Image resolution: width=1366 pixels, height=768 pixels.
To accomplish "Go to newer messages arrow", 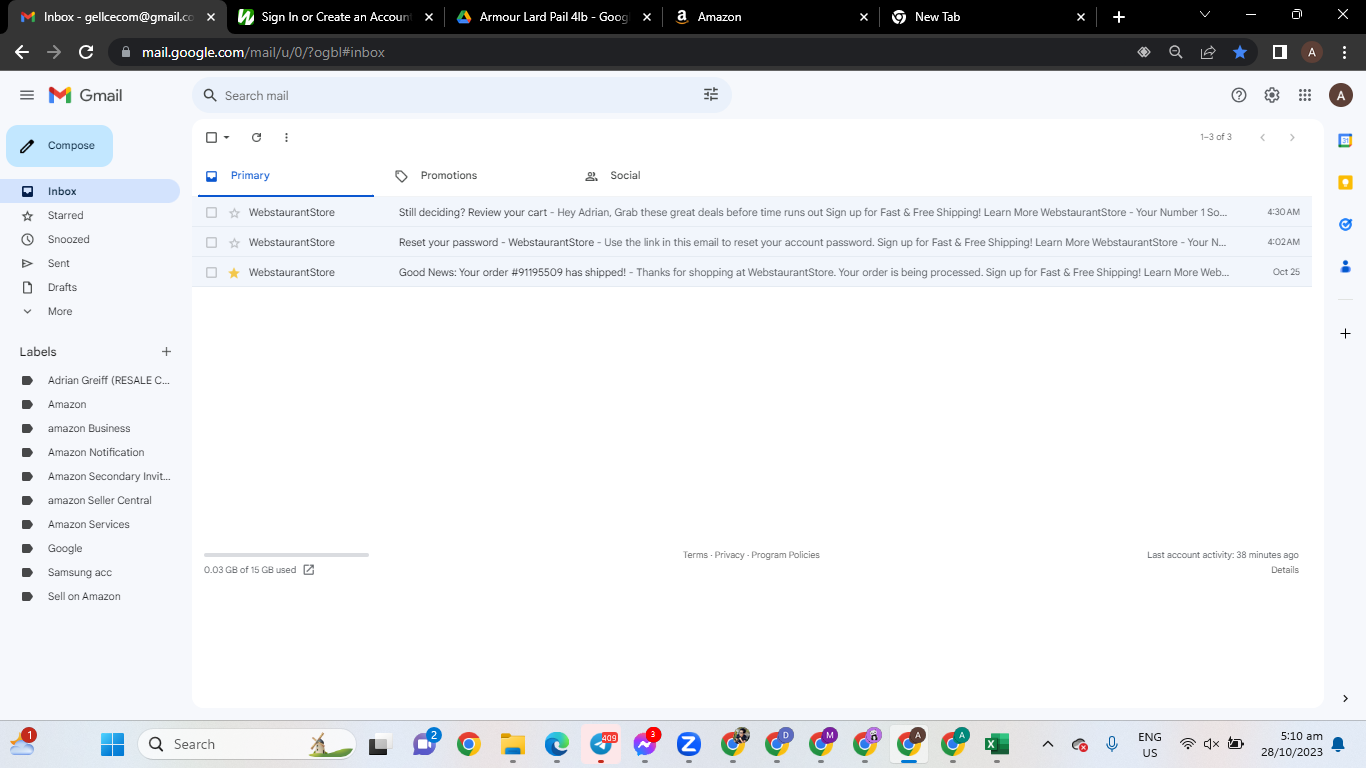I will 1263,137.
